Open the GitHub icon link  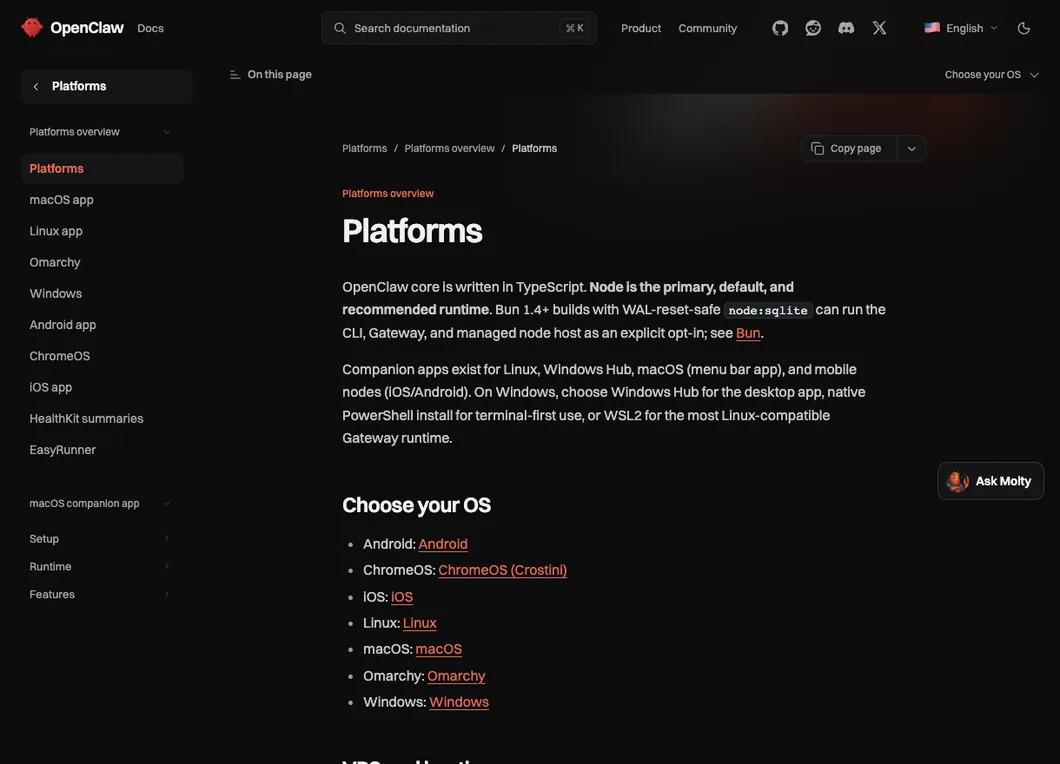point(780,28)
